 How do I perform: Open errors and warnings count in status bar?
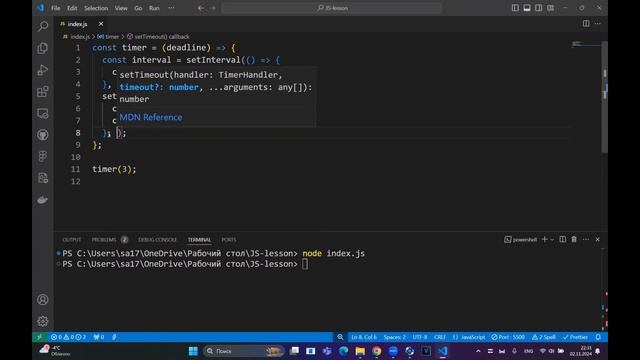pos(68,337)
